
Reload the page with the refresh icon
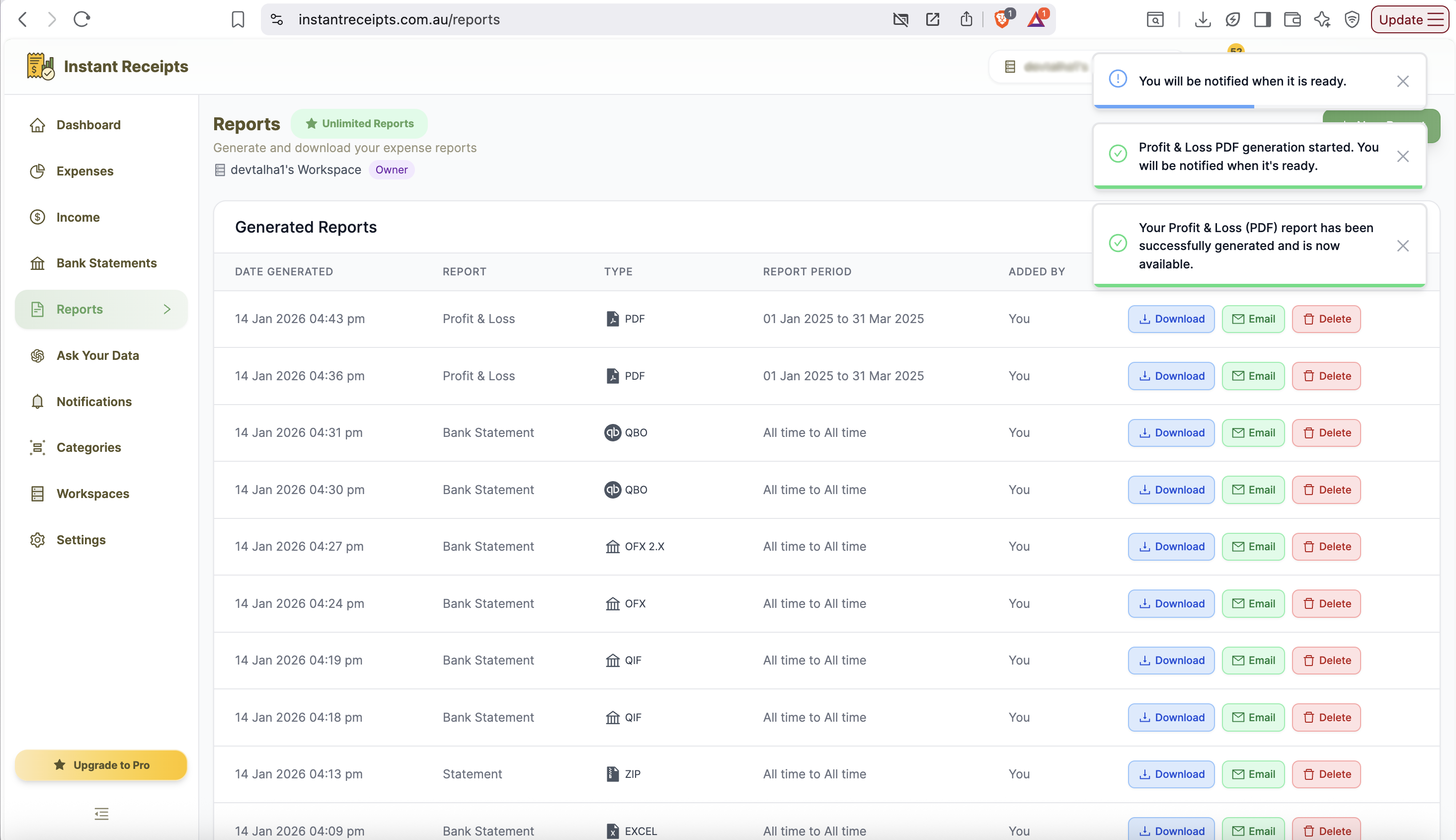[82, 19]
